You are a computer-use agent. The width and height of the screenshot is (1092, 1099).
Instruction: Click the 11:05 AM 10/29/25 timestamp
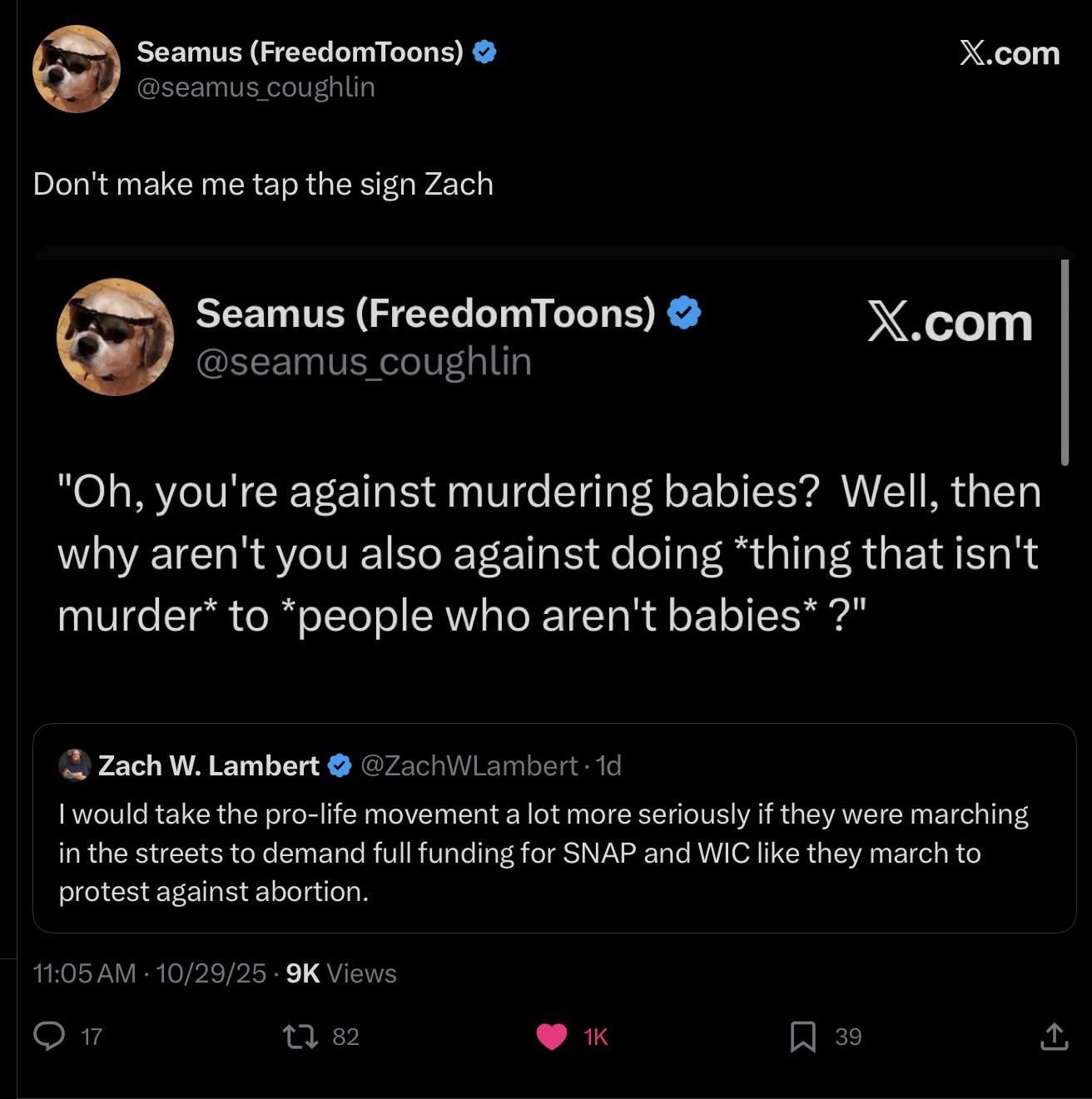coord(150,973)
